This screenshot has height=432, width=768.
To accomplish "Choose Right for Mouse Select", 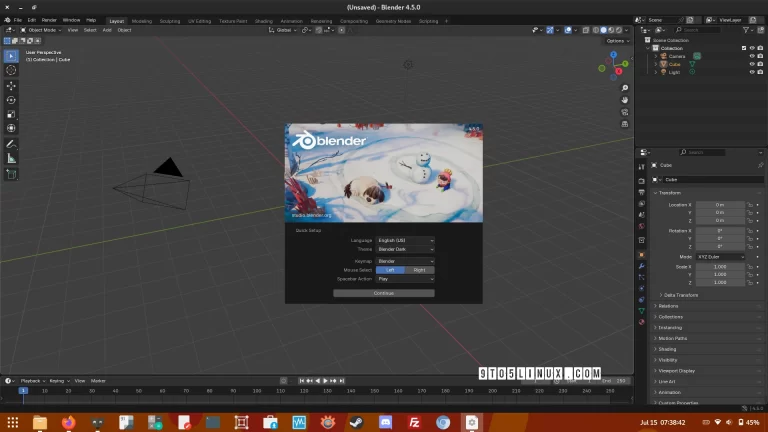I will (419, 270).
